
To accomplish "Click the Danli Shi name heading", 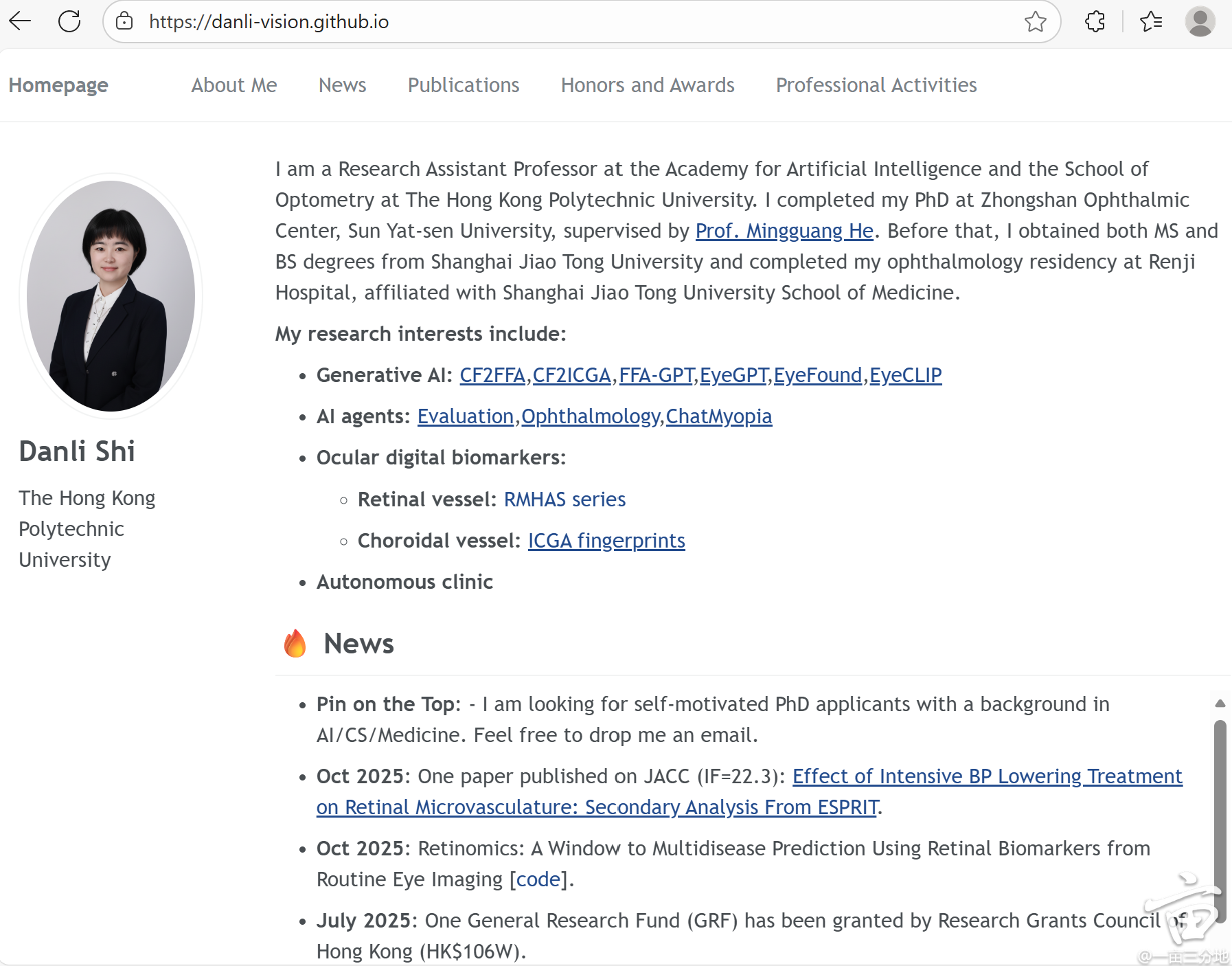I will (x=77, y=451).
